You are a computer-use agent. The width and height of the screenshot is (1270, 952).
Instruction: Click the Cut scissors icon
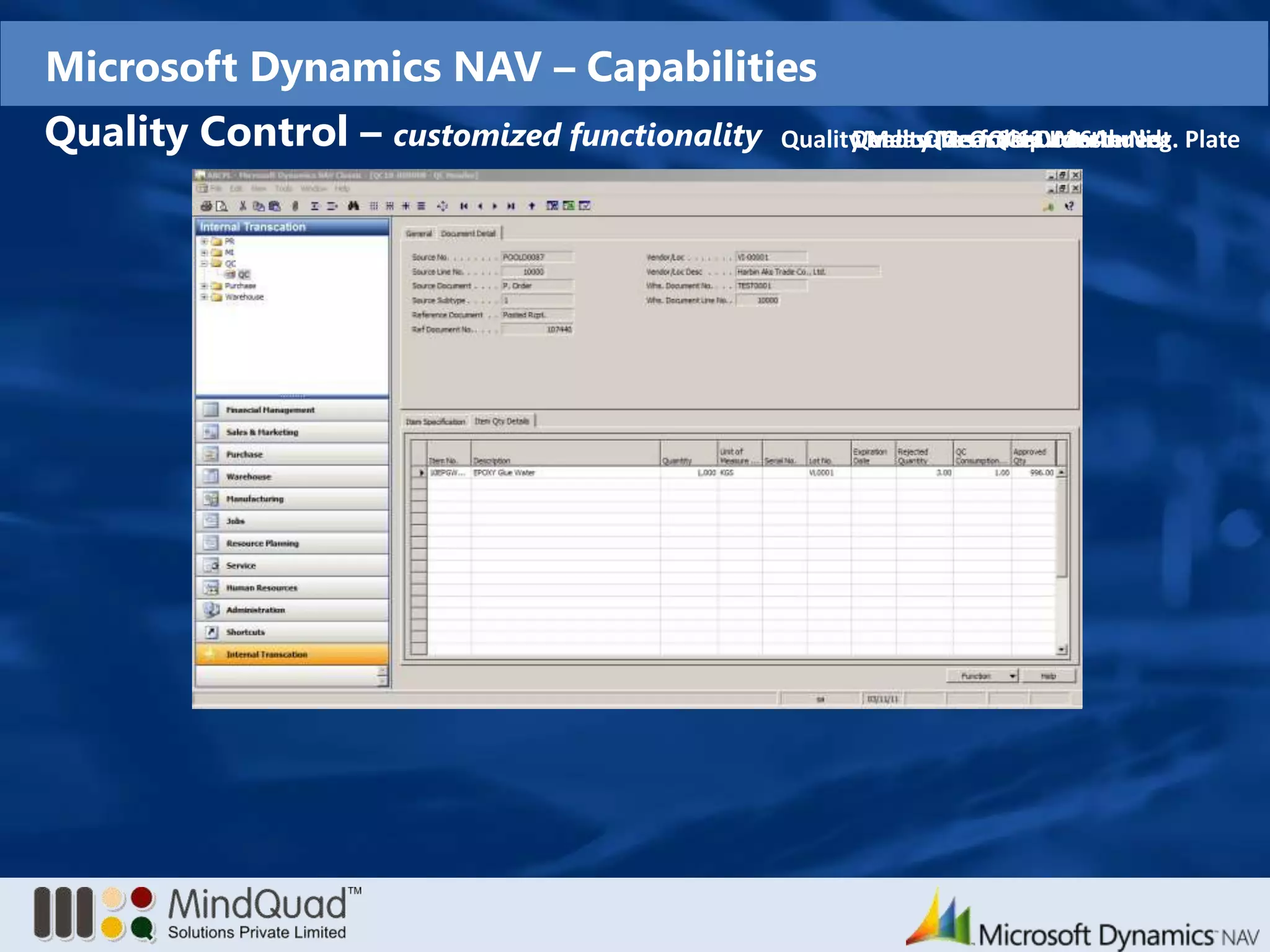coord(242,206)
